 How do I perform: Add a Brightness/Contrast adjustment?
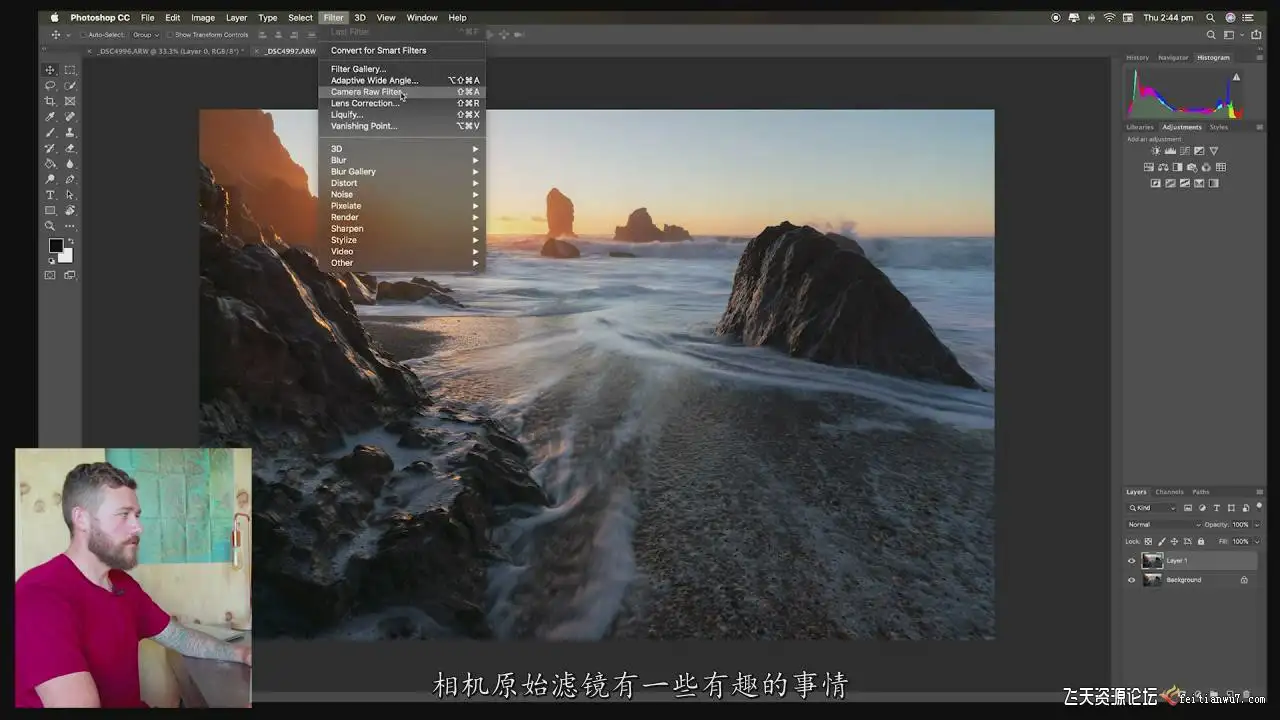tap(1156, 151)
